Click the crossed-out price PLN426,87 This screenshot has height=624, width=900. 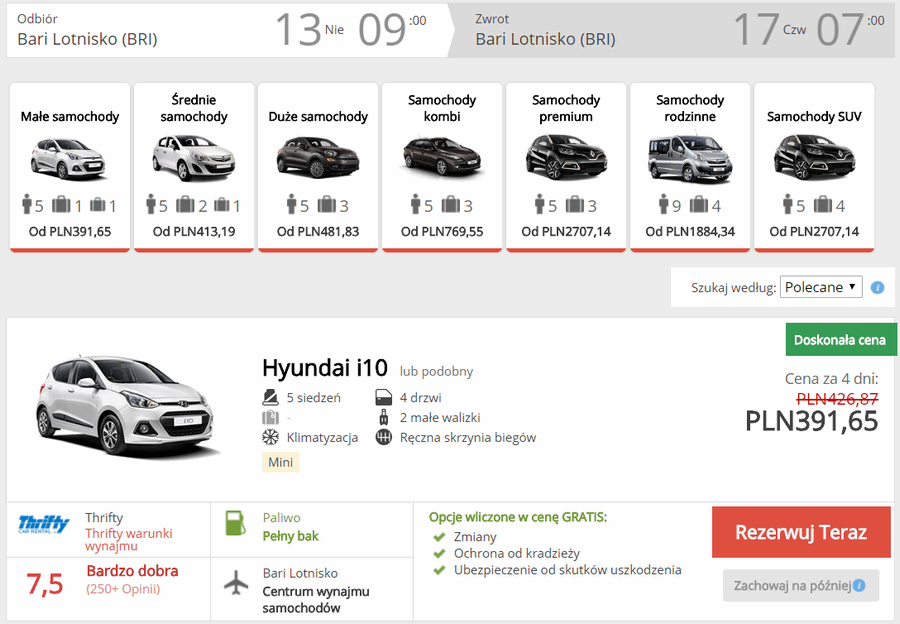coord(837,398)
